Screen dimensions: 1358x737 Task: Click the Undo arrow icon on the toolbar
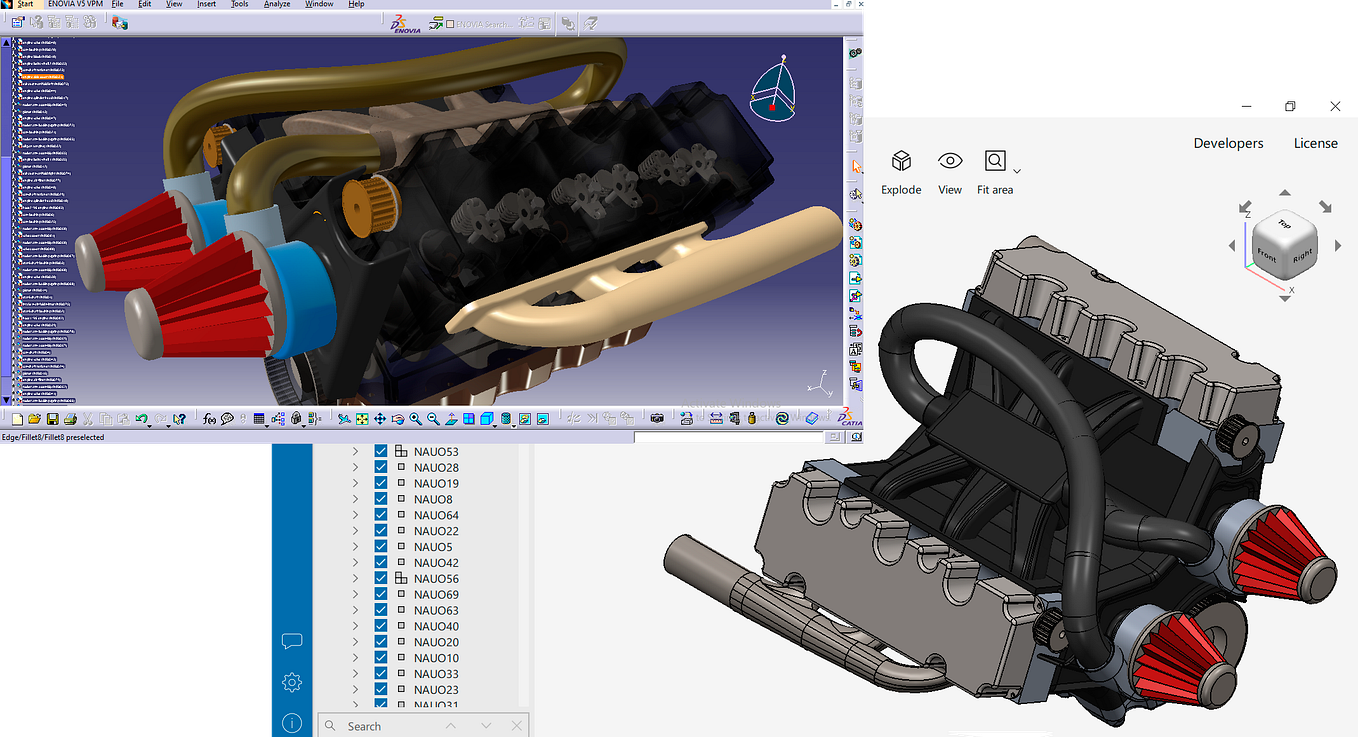click(140, 419)
